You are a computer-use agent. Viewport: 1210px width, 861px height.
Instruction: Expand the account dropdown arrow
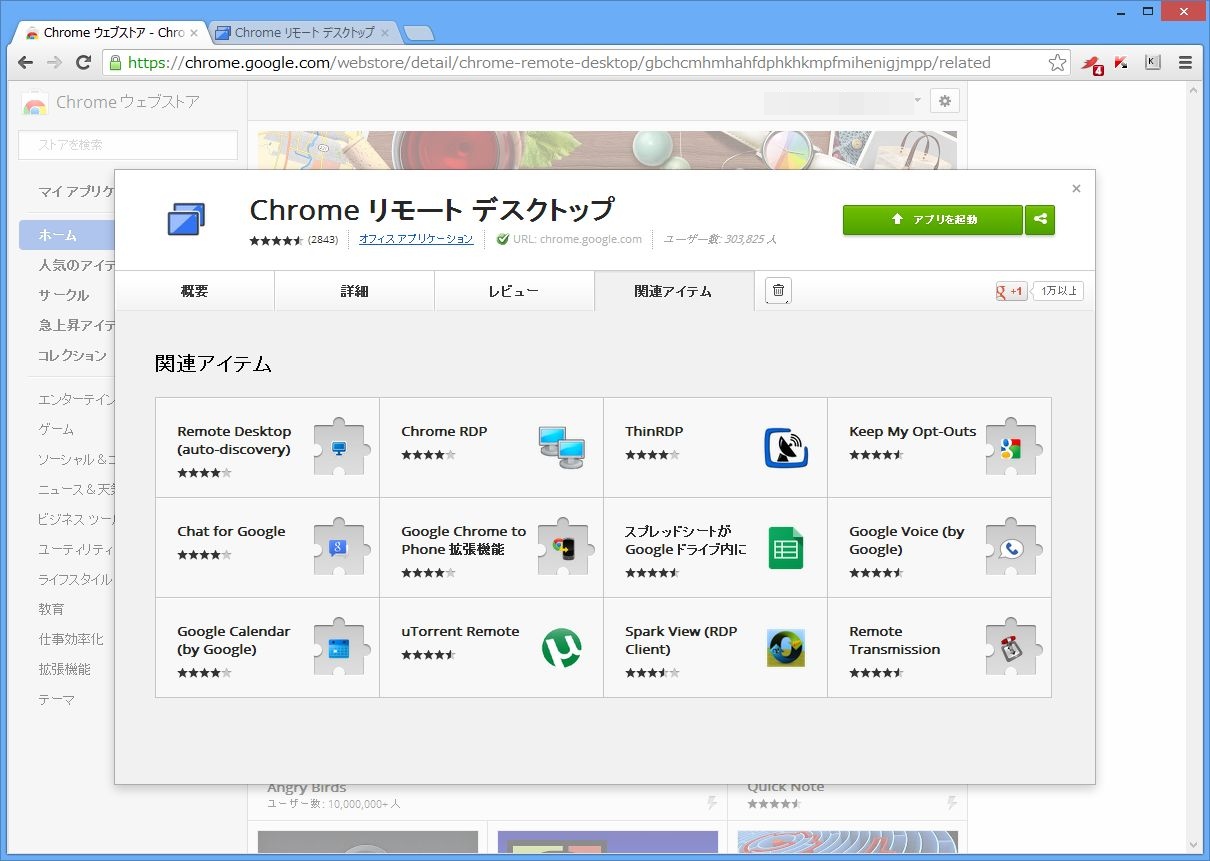click(x=917, y=101)
